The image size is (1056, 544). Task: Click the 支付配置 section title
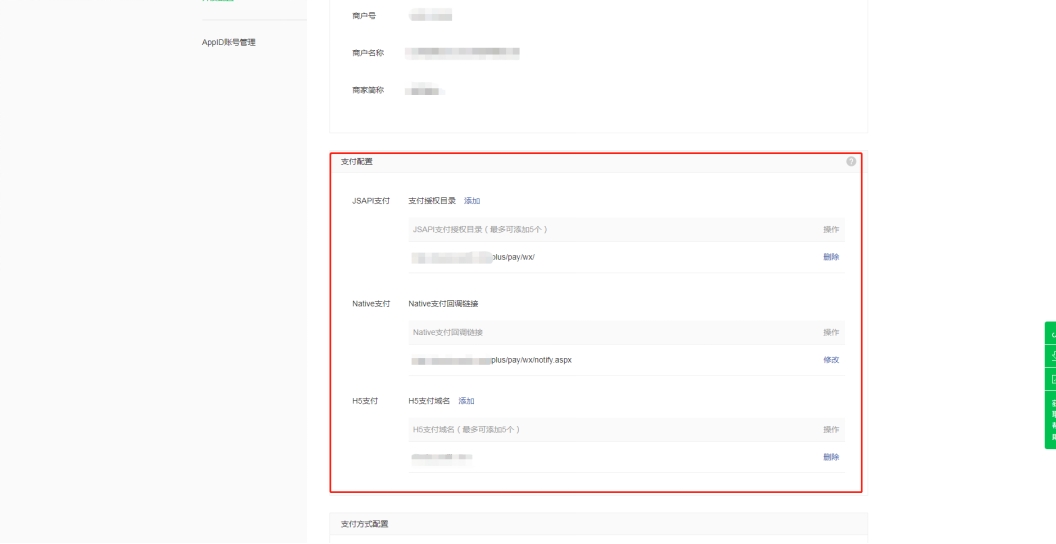[x=356, y=162]
